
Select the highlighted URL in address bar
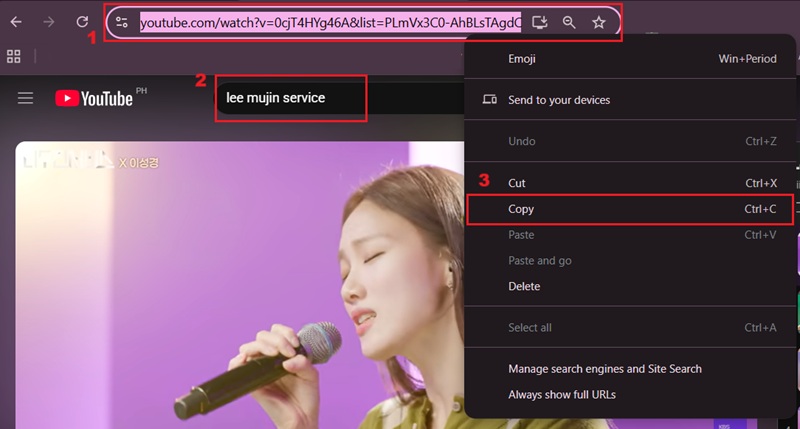tap(330, 22)
